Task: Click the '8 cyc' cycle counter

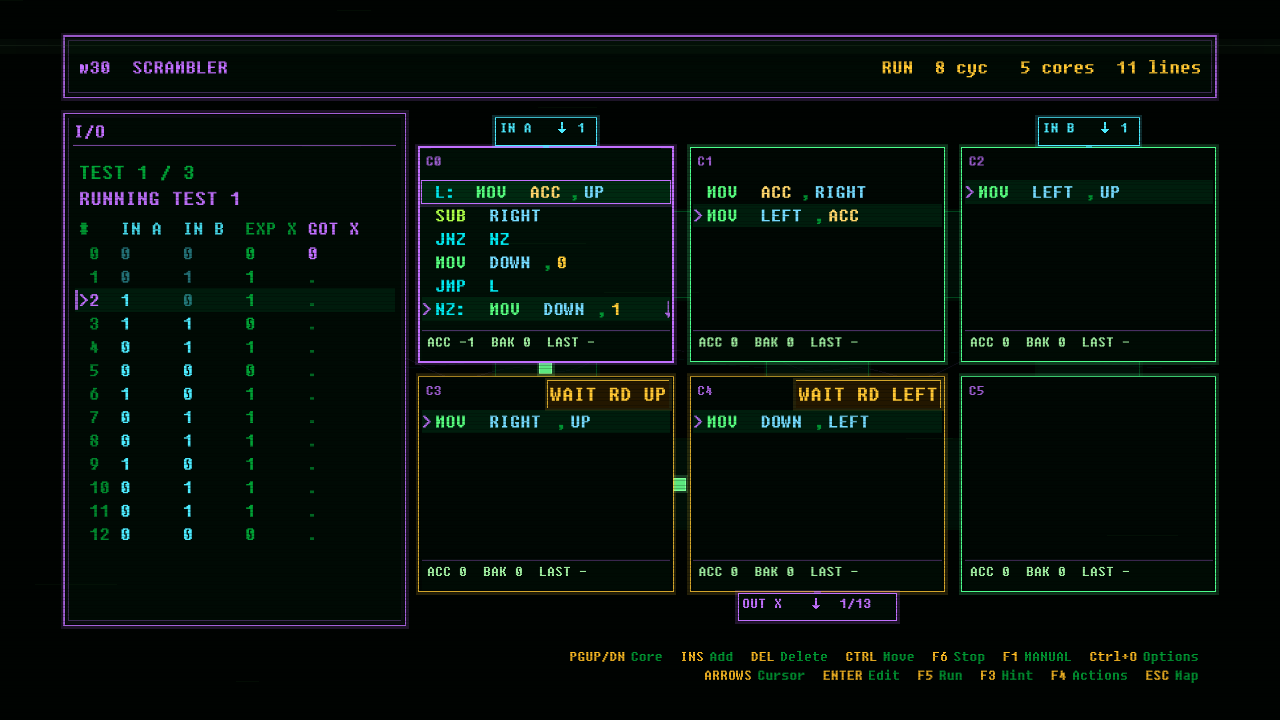Action: click(x=961, y=68)
